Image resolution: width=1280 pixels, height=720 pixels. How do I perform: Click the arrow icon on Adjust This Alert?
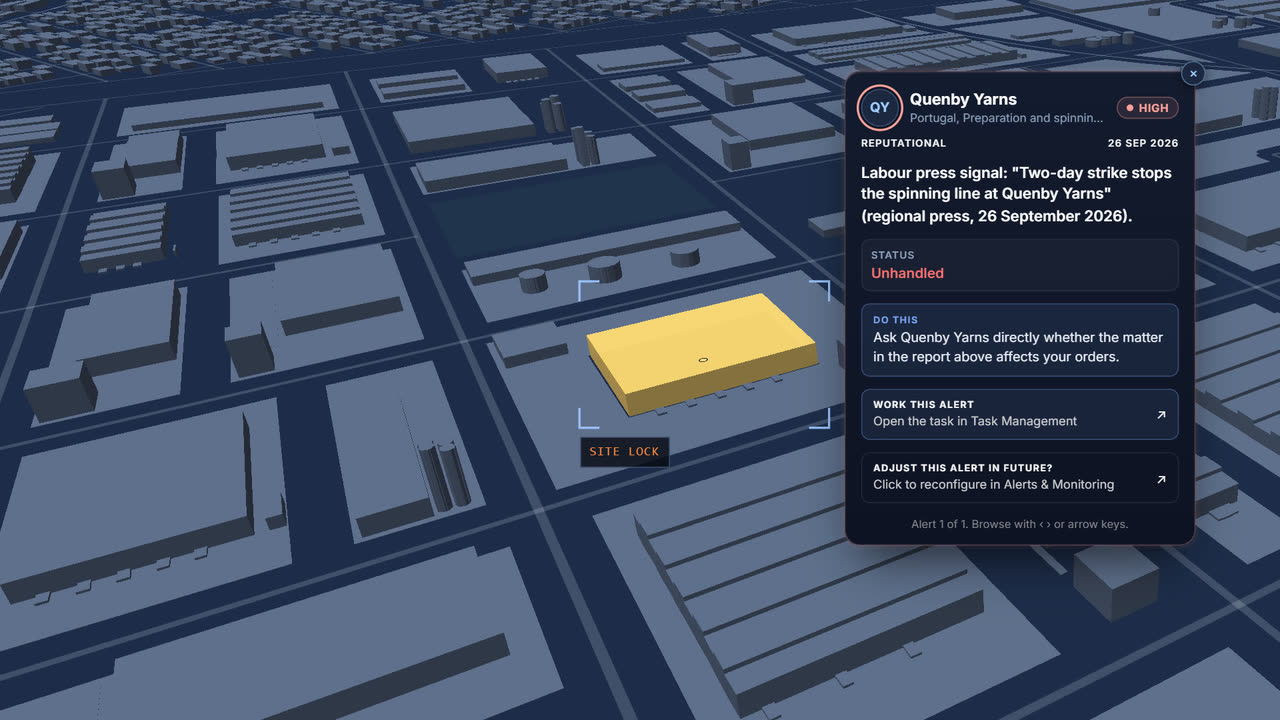click(1161, 479)
